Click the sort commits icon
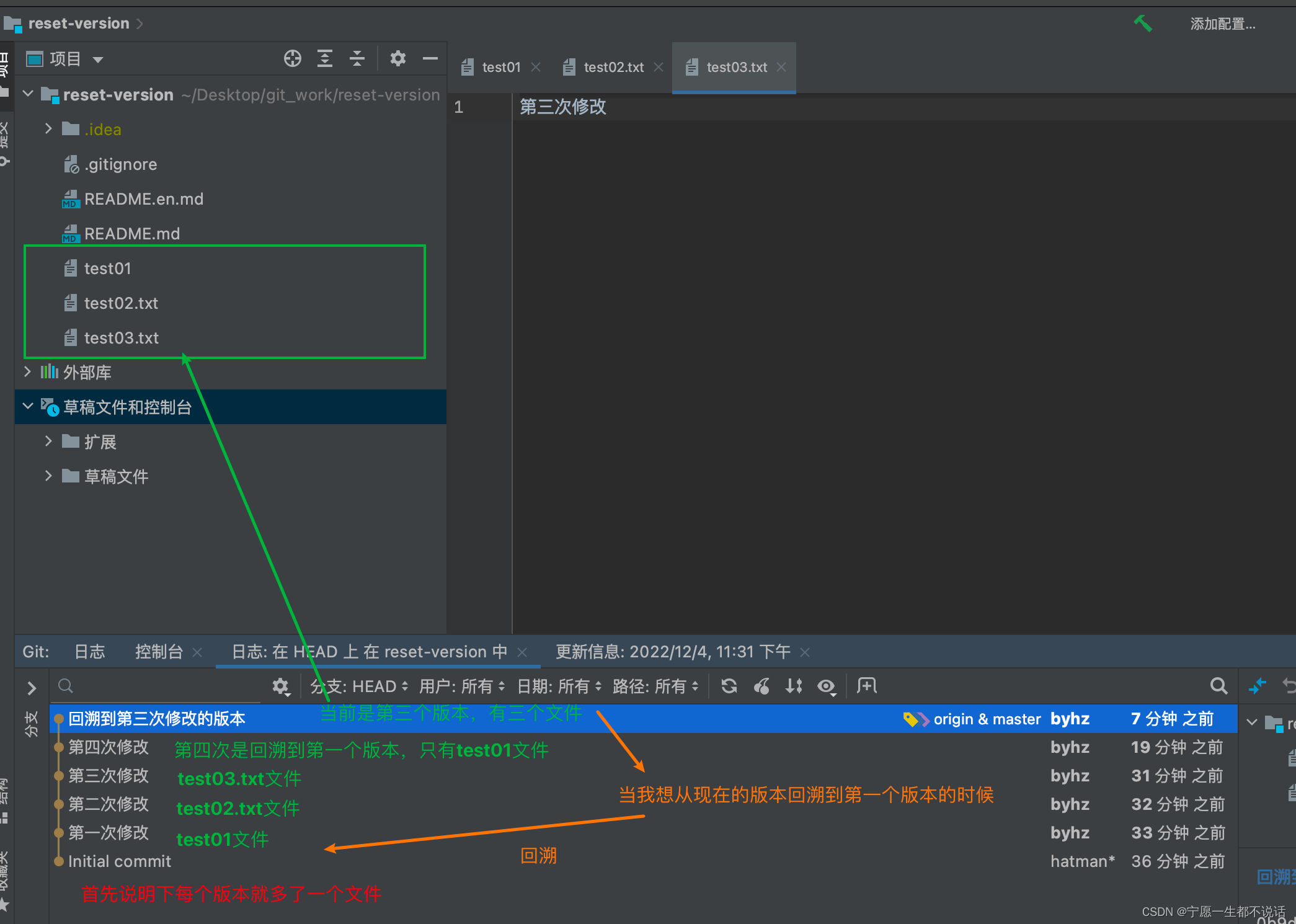Viewport: 1296px width, 924px height. [794, 686]
